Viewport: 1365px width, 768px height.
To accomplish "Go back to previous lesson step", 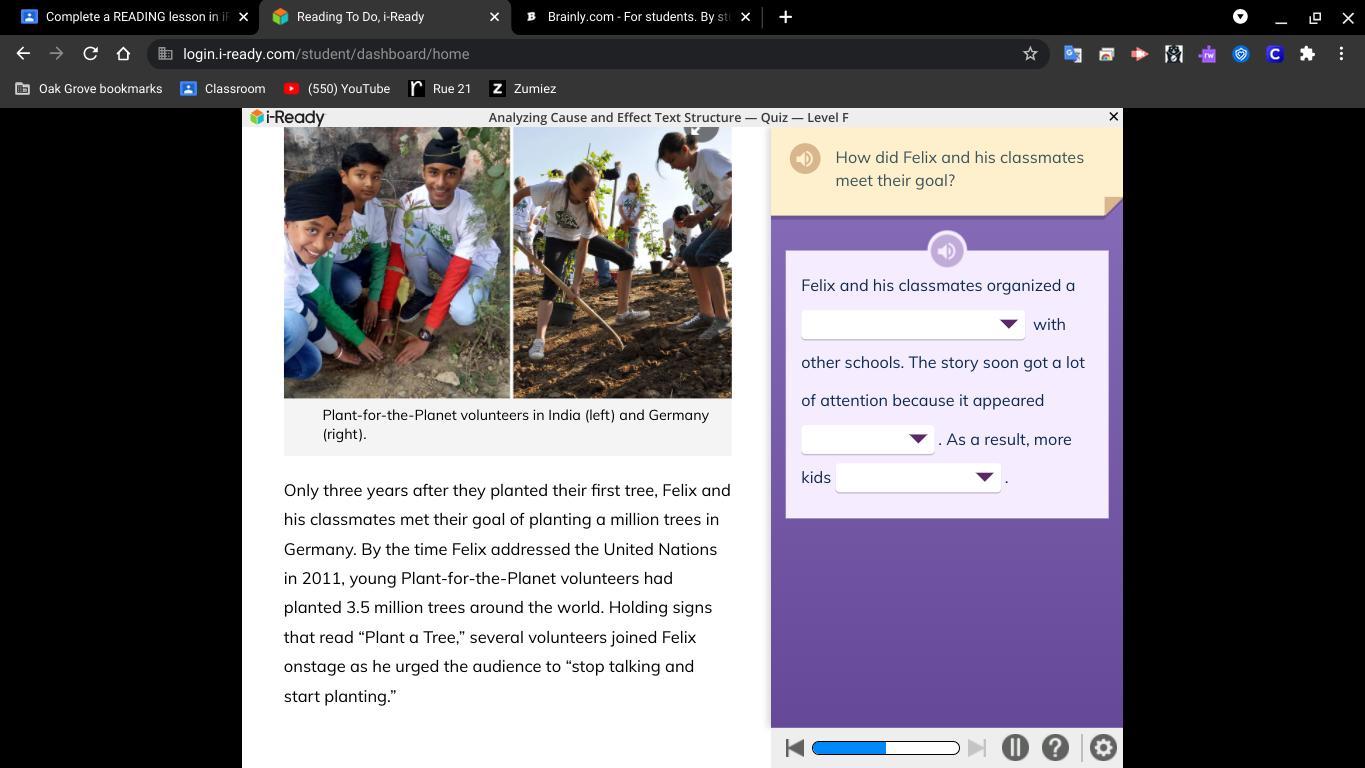I will (x=795, y=748).
